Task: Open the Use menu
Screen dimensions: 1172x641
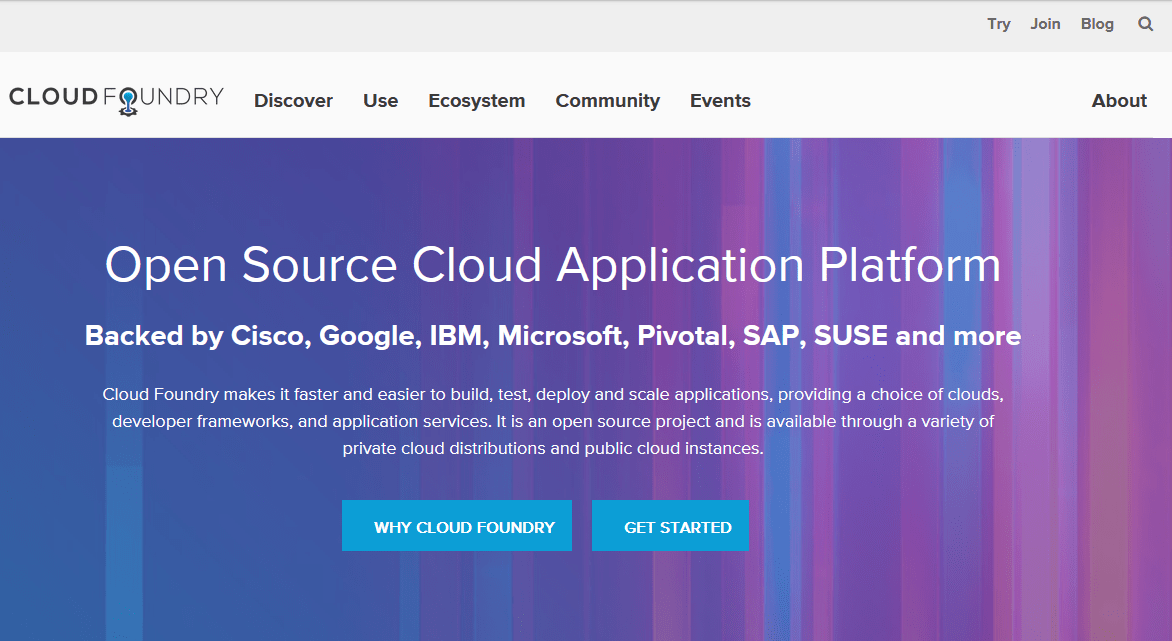Action: [x=380, y=101]
